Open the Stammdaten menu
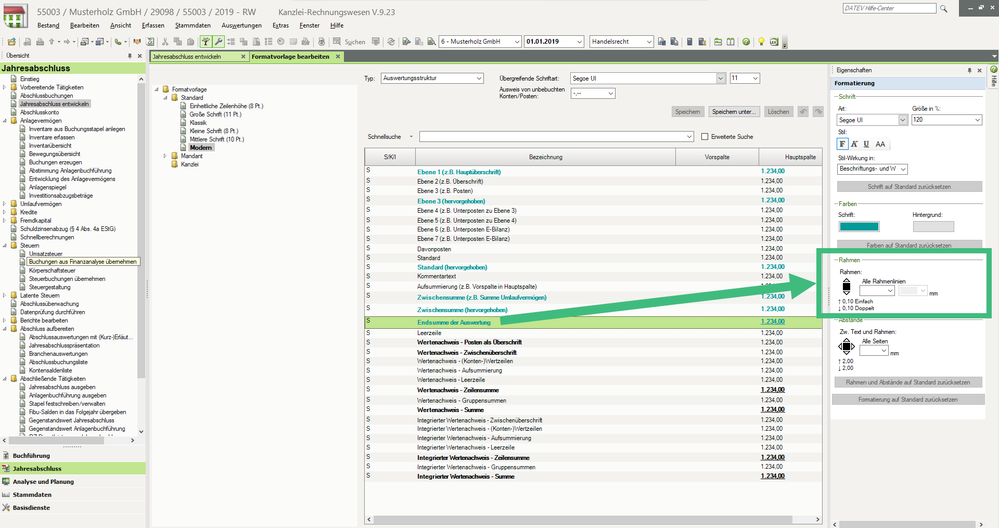999x528 pixels. point(193,25)
